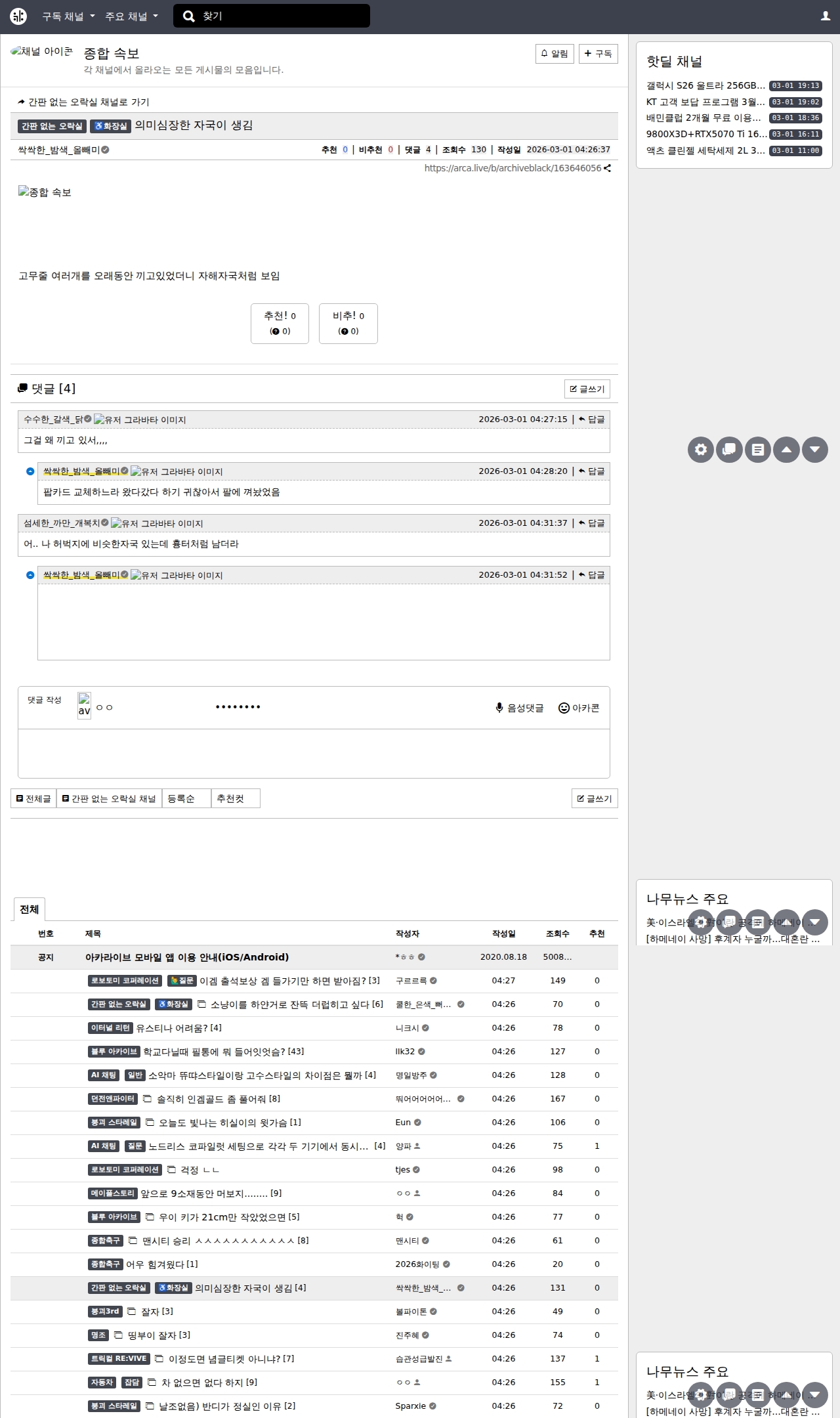The image size is (840, 1418).
Task: Open post 유스티나 어려움?
Action: [172, 1028]
